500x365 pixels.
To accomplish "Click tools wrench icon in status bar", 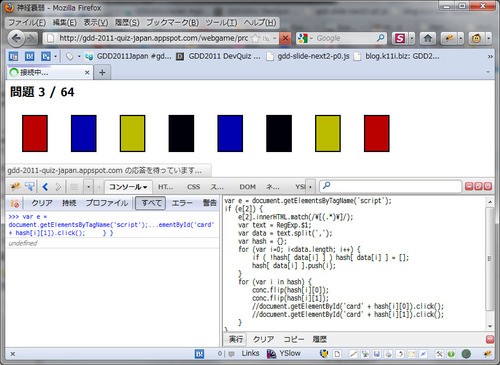I will 439,354.
